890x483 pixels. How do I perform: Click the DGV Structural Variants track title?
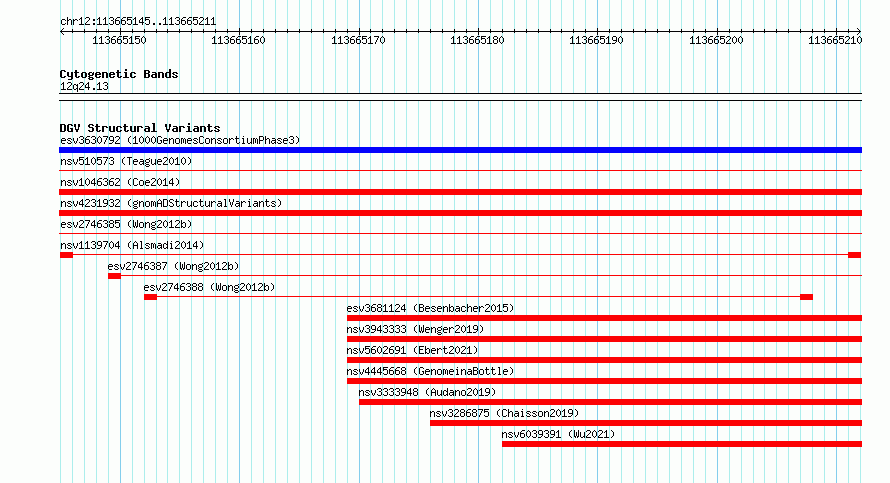140,128
